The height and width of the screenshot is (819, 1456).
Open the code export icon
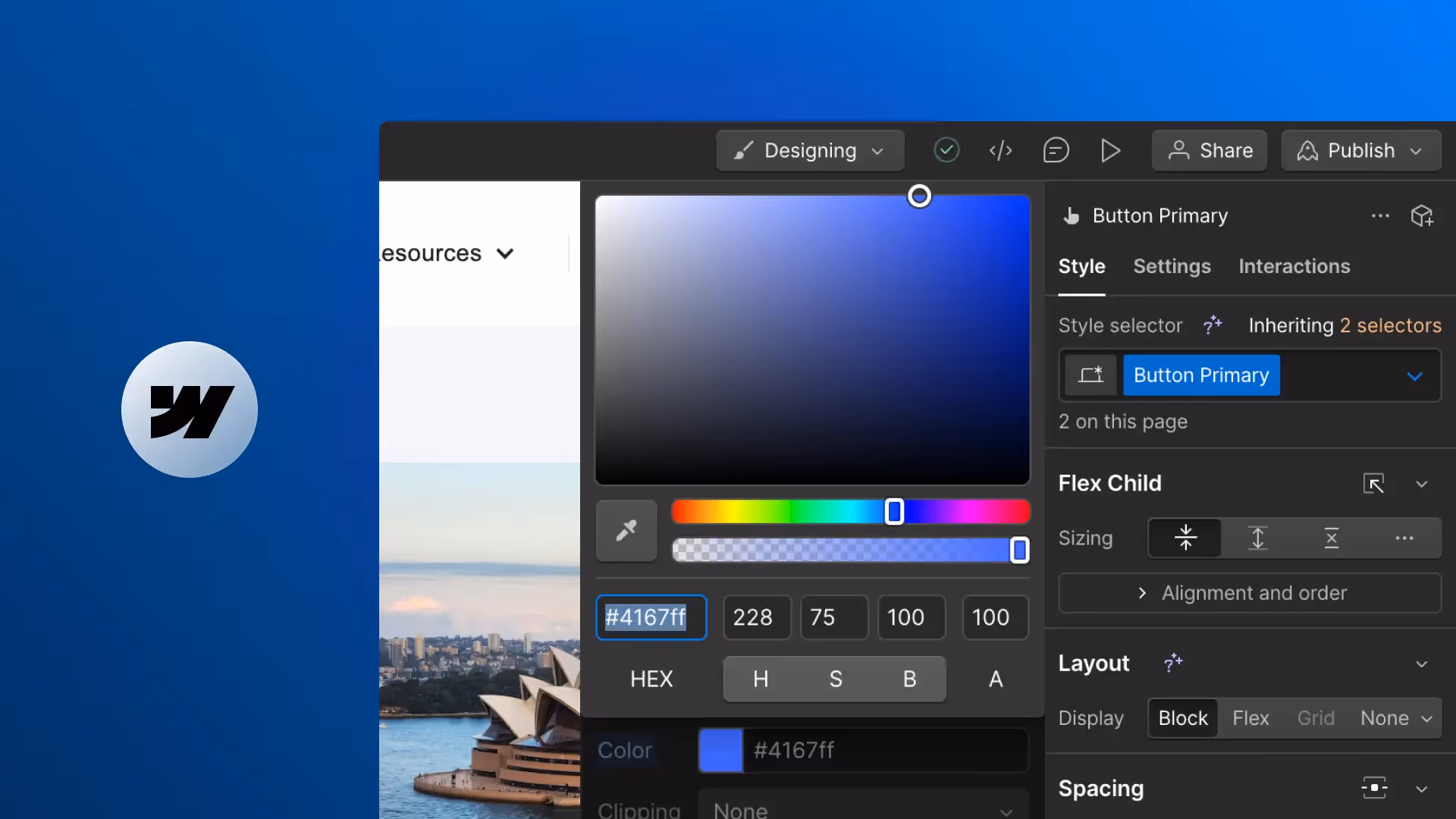pos(1000,151)
